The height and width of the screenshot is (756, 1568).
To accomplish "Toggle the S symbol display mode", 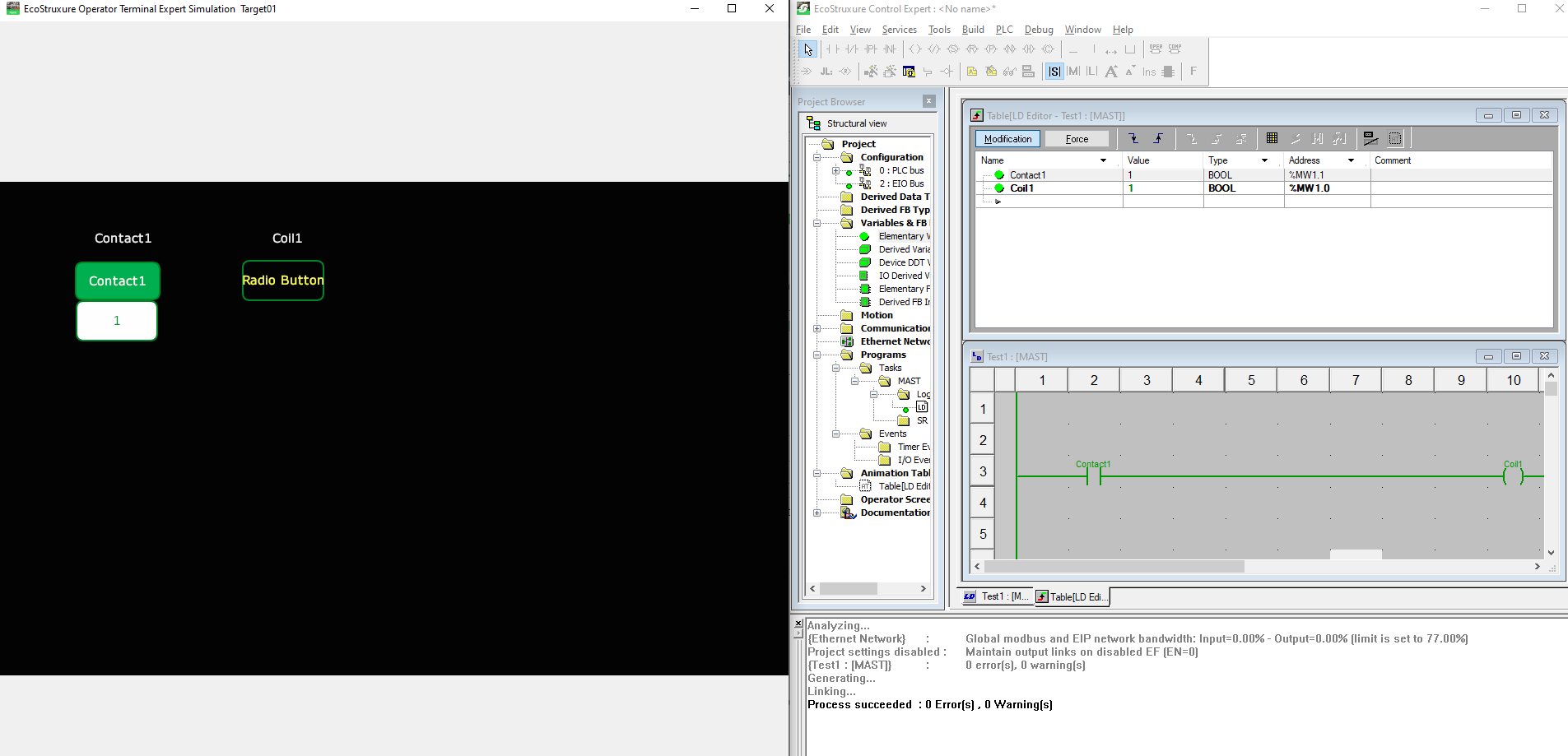I will pos(1054,72).
